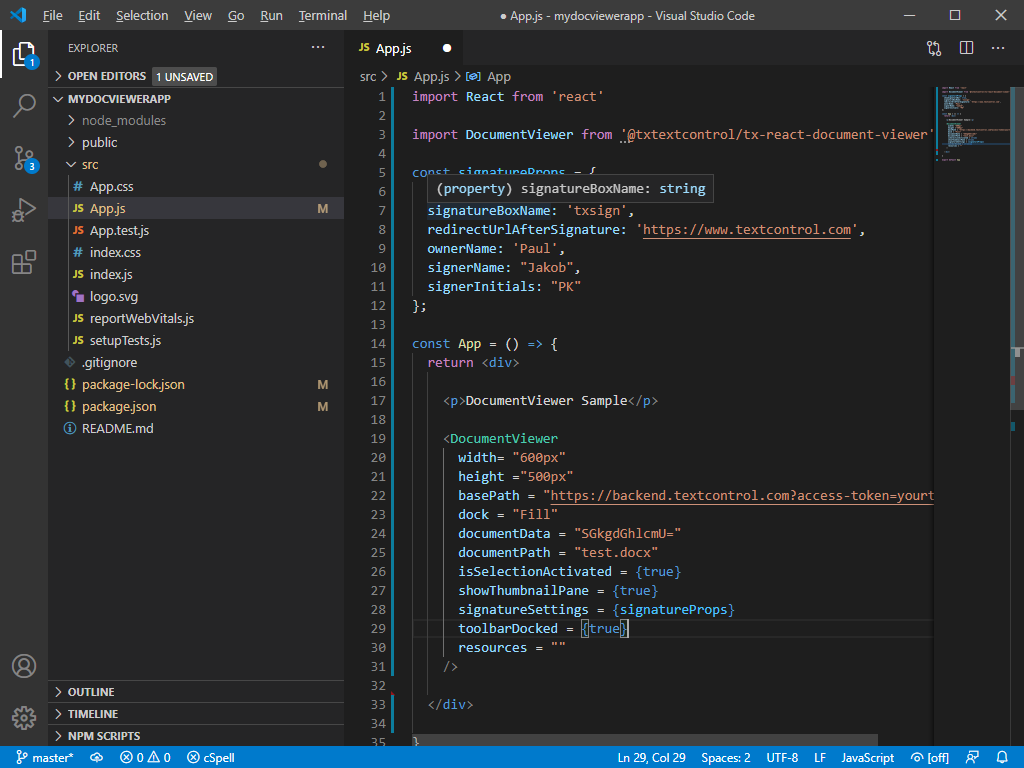Open errors and warnings problems indicator
This screenshot has width=1024, height=768.
tap(145, 758)
